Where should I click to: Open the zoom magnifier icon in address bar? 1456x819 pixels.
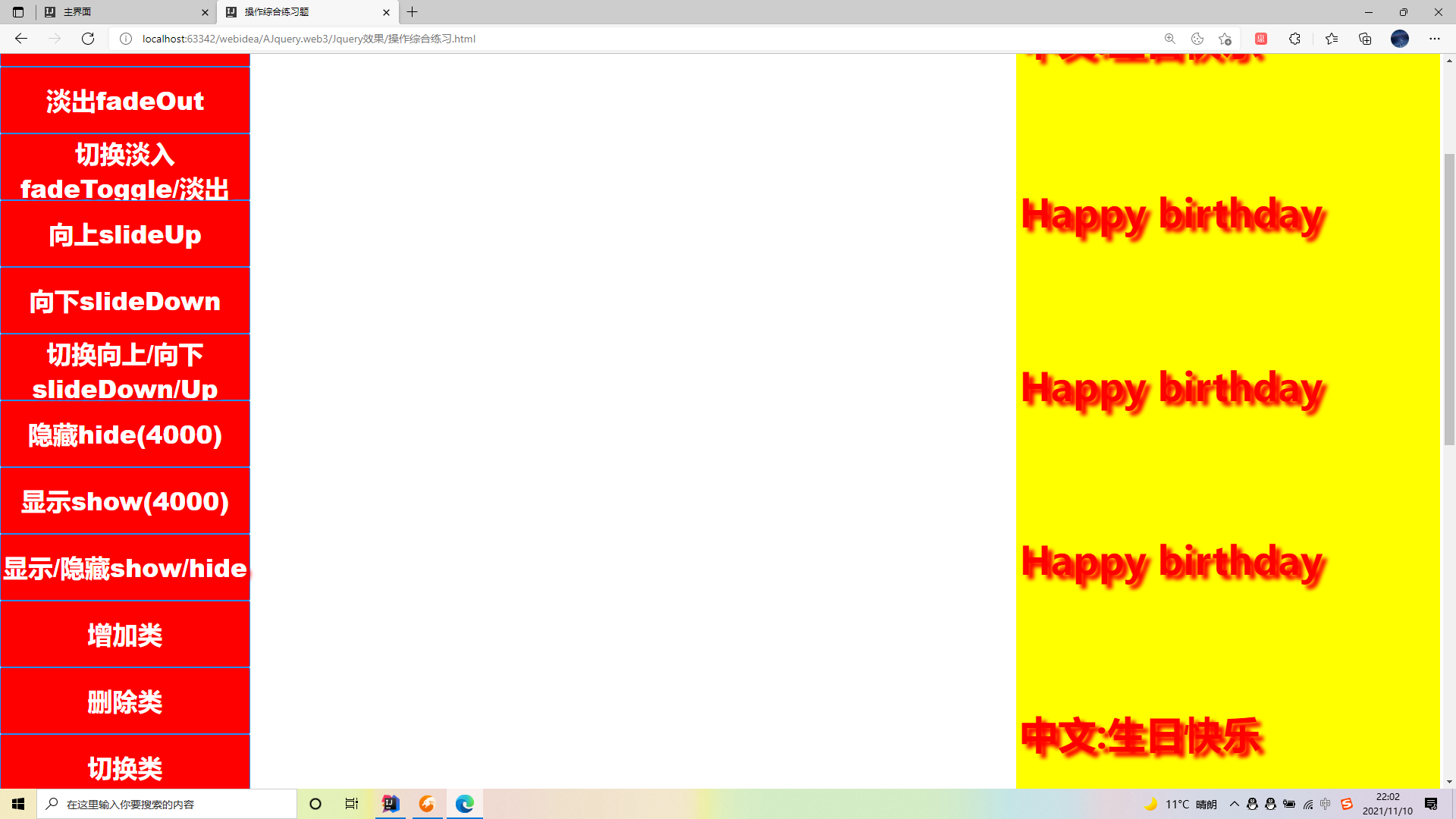(1170, 39)
